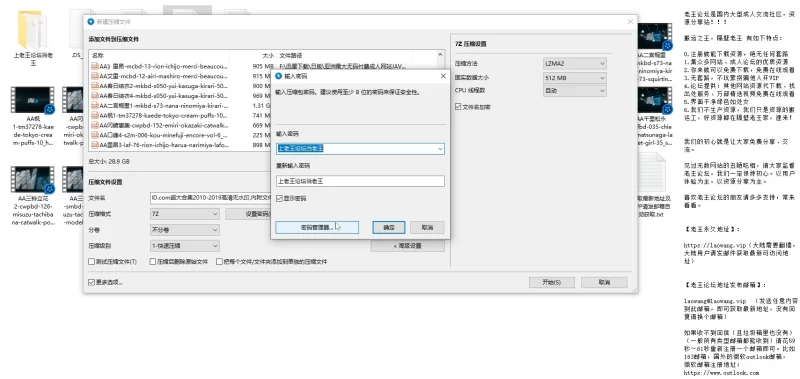Open the 密码管理器 button
The image size is (800, 379).
[317, 228]
